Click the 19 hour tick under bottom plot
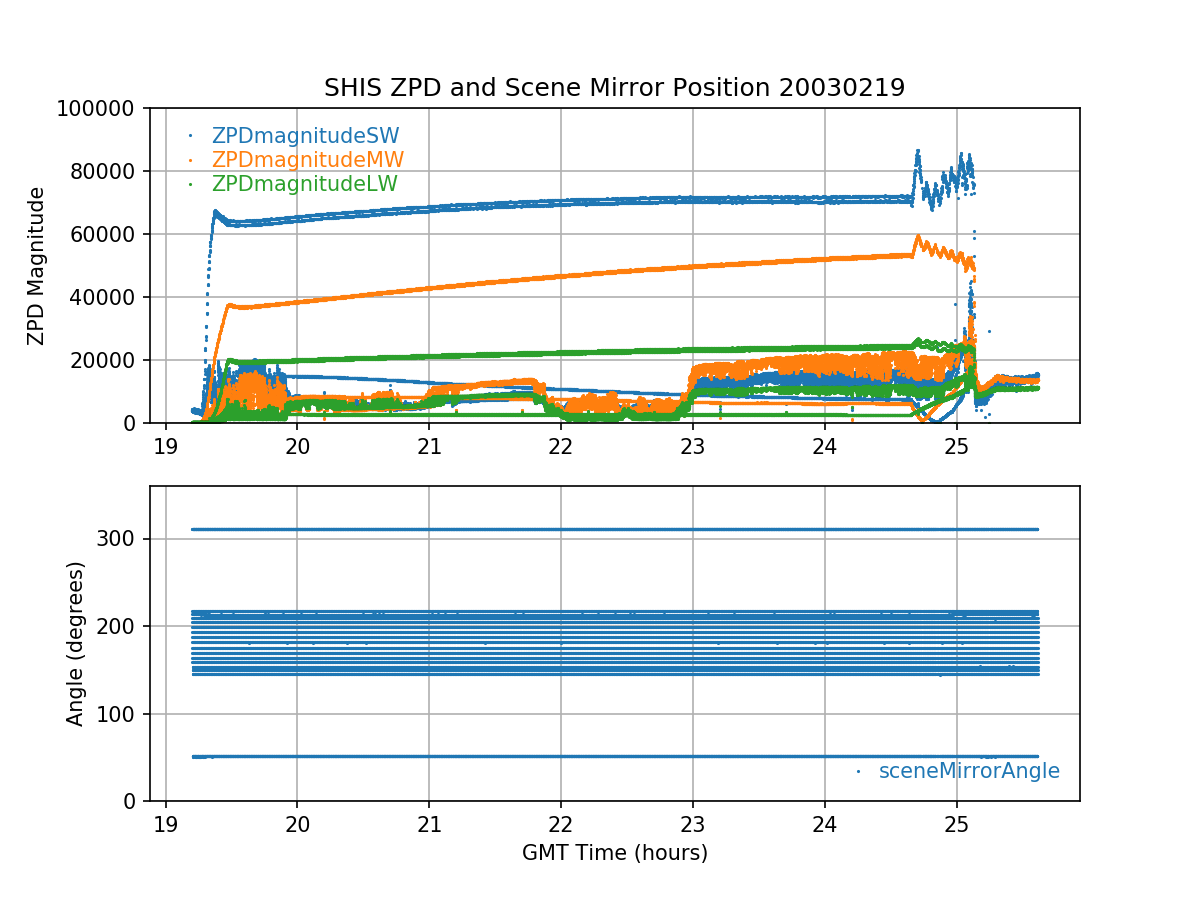 coord(165,823)
